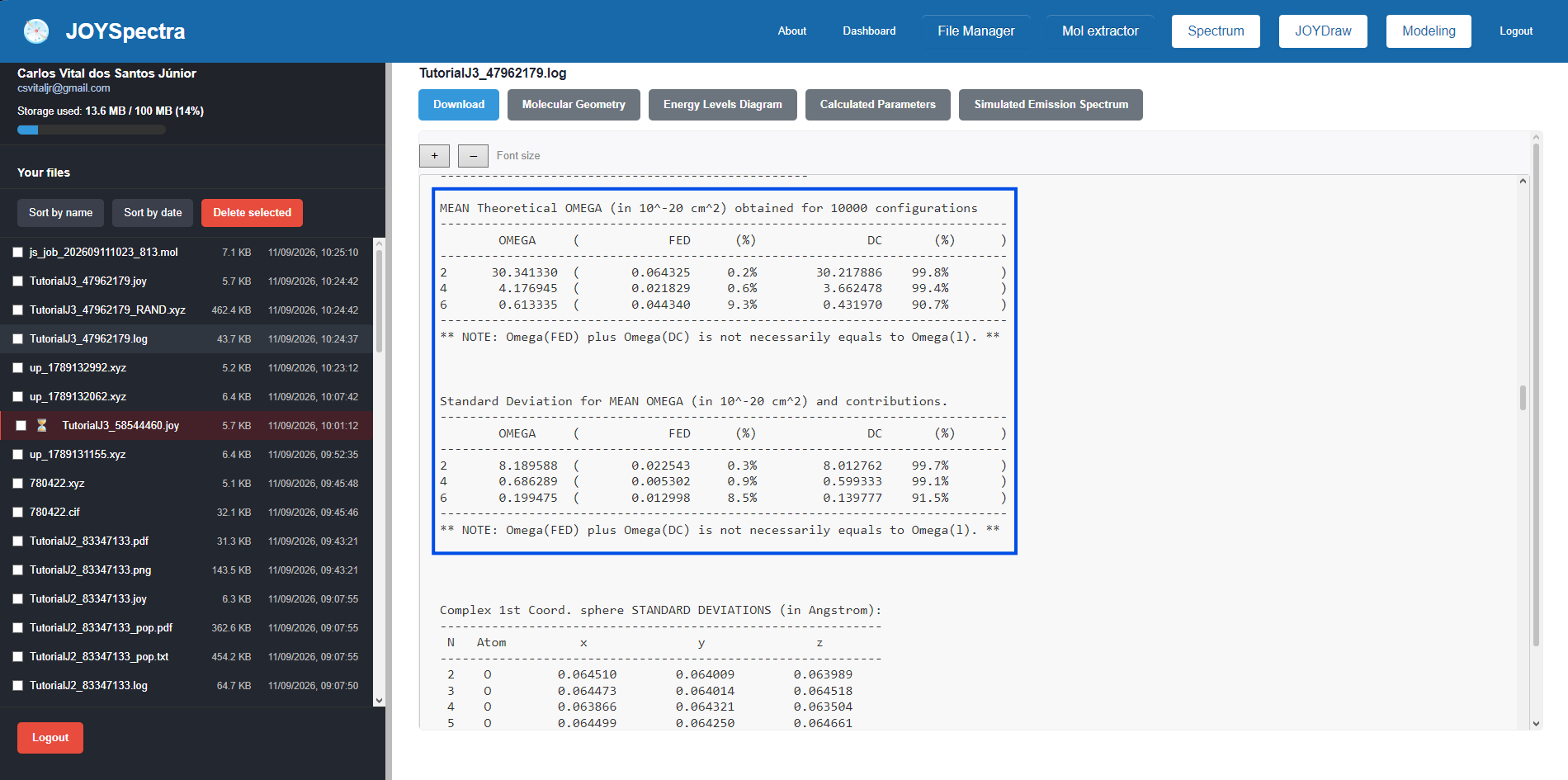View the Calculated Parameters
The height and width of the screenshot is (780, 1568).
(878, 105)
